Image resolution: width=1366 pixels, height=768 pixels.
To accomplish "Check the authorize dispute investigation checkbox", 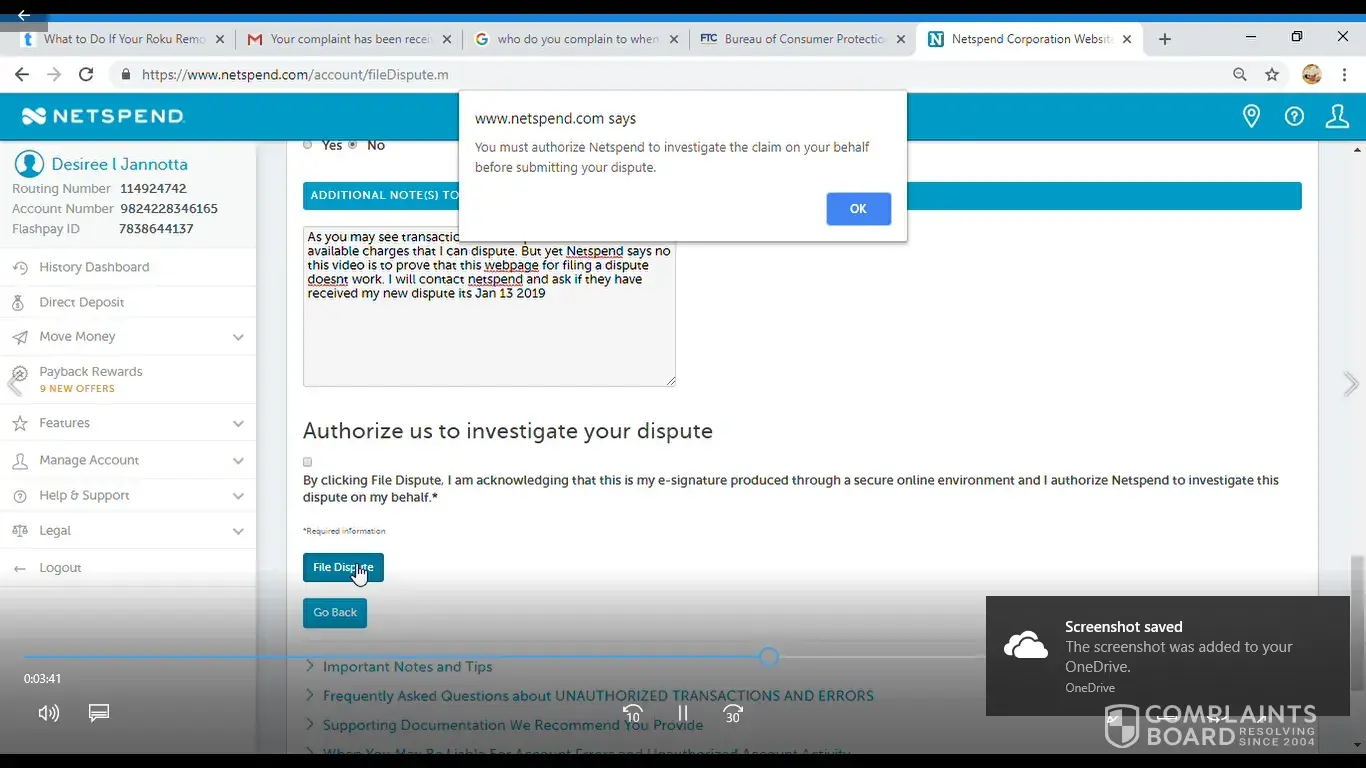I will 308,462.
